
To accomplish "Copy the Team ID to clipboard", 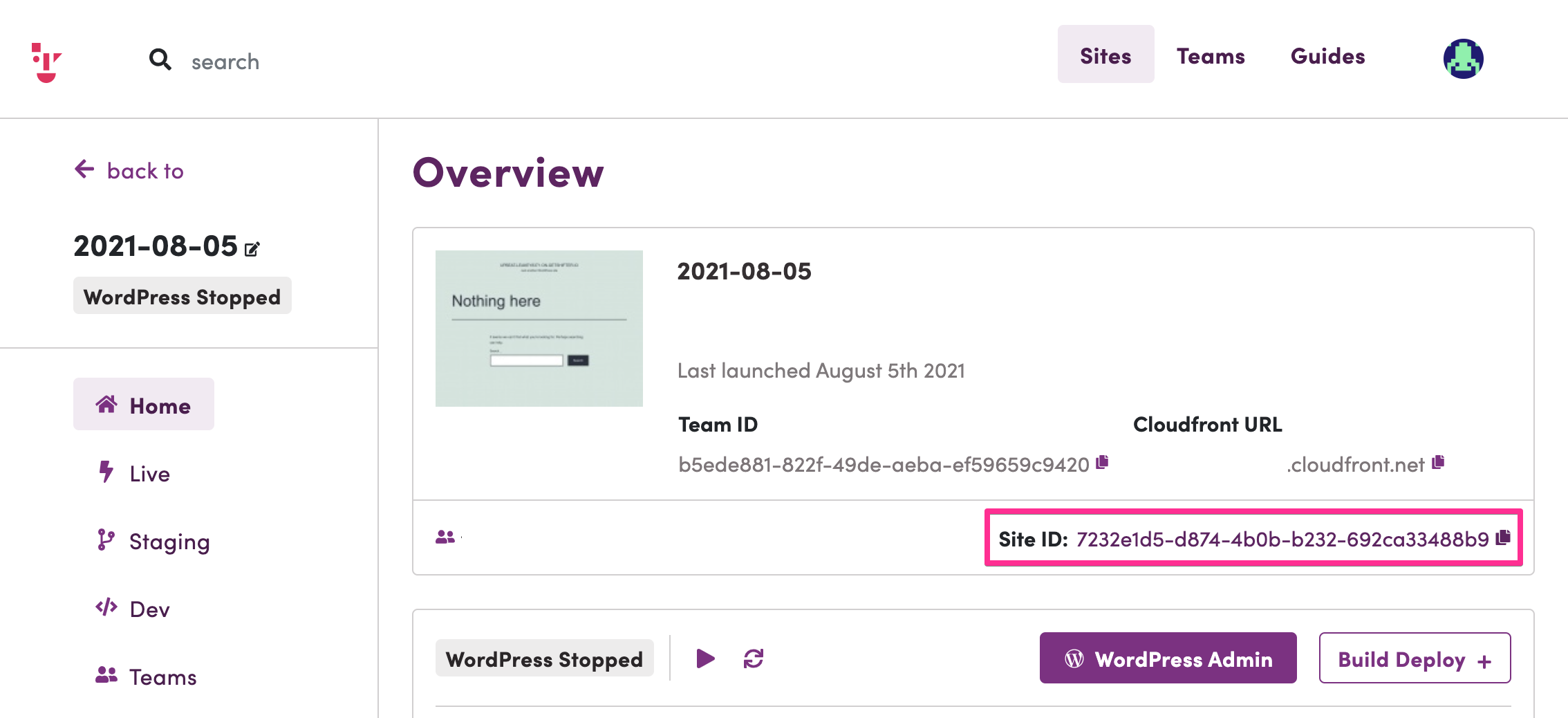I will [1102, 462].
